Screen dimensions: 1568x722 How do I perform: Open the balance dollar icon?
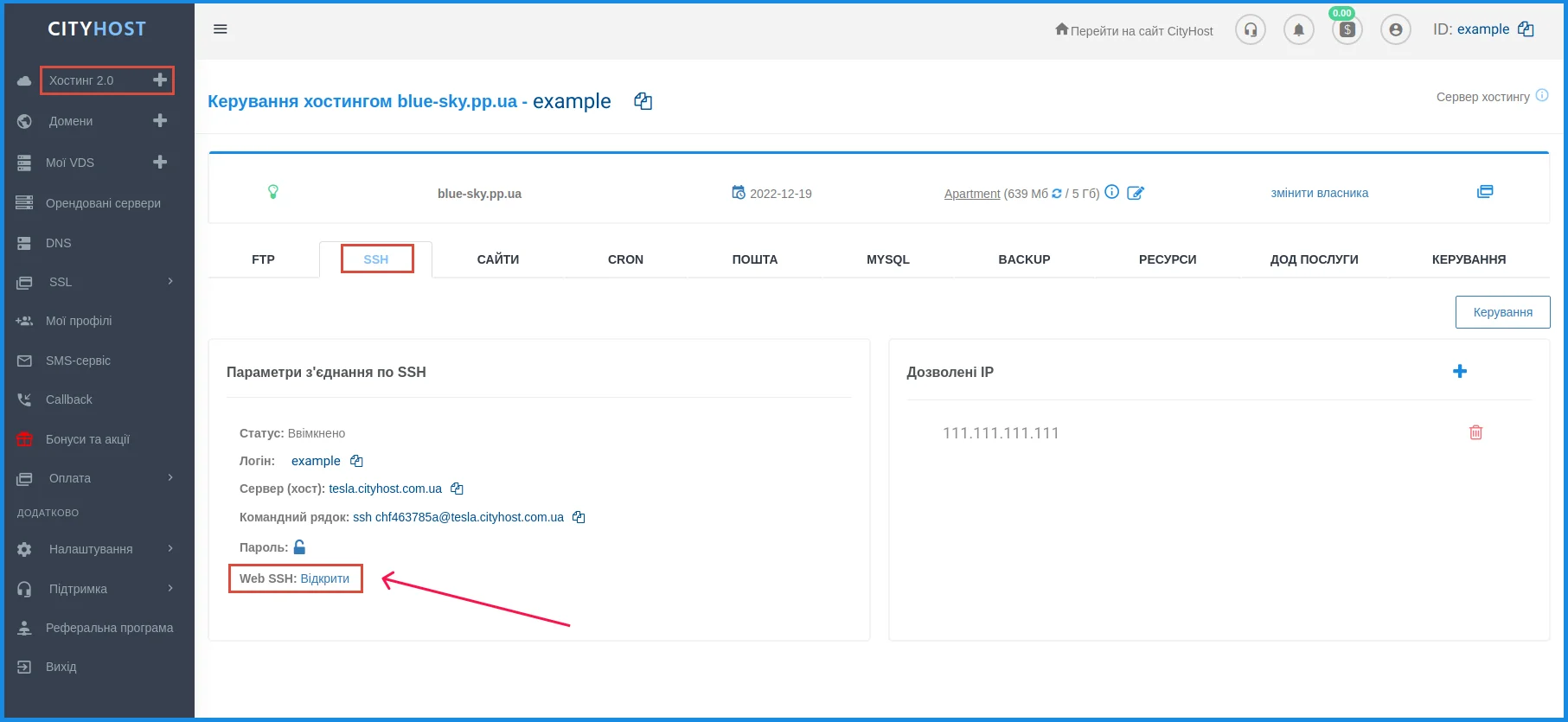[1347, 29]
